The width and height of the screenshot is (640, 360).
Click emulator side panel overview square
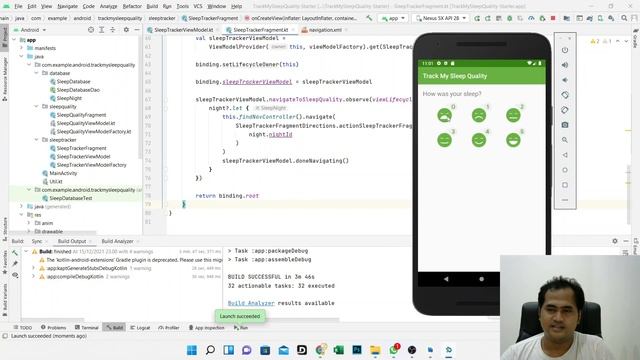click(x=565, y=185)
